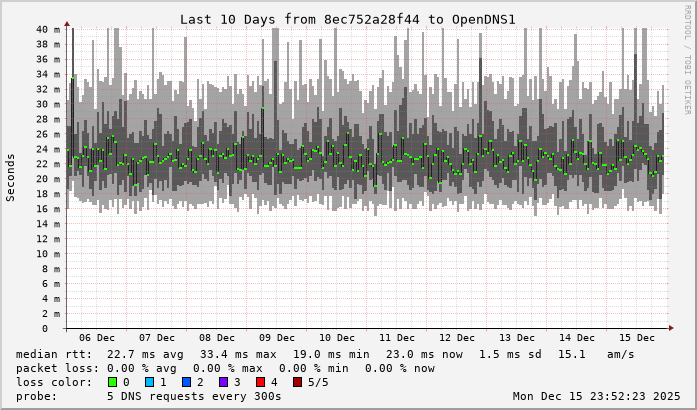Click the Seconds y-axis label

[11, 178]
